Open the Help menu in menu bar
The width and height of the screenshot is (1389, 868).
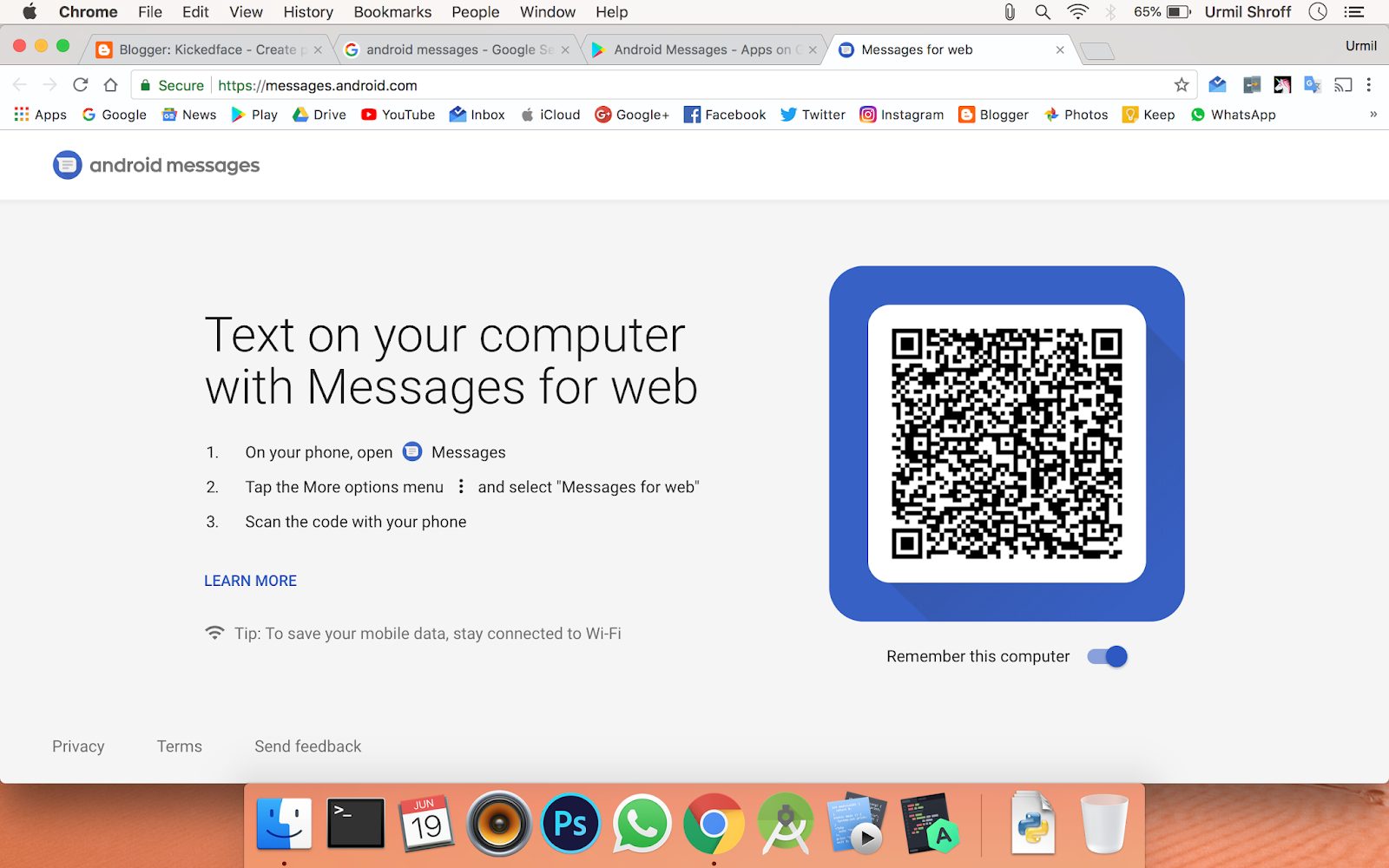(612, 12)
